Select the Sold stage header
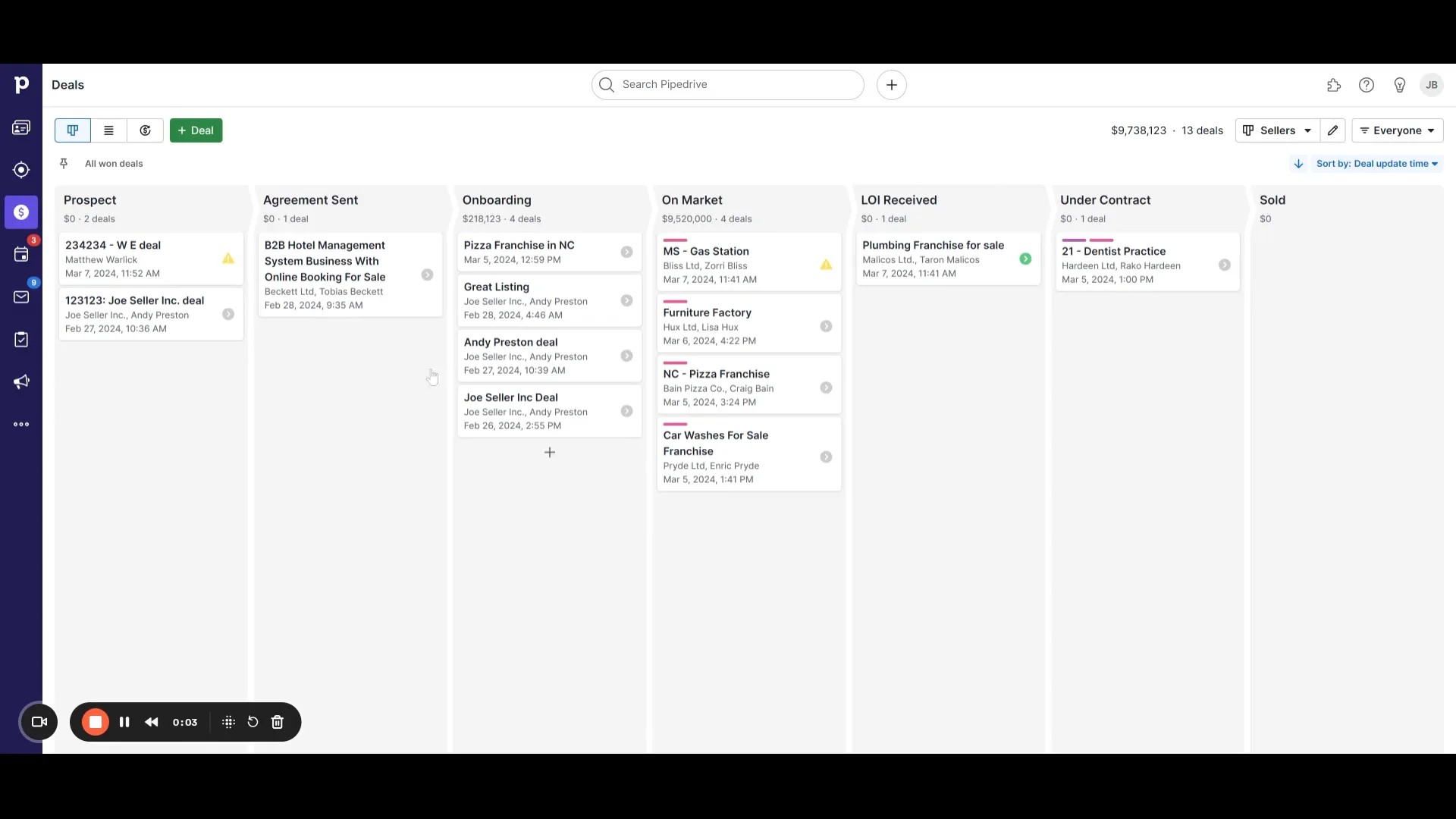Viewport: 1456px width, 819px height. 1272,200
